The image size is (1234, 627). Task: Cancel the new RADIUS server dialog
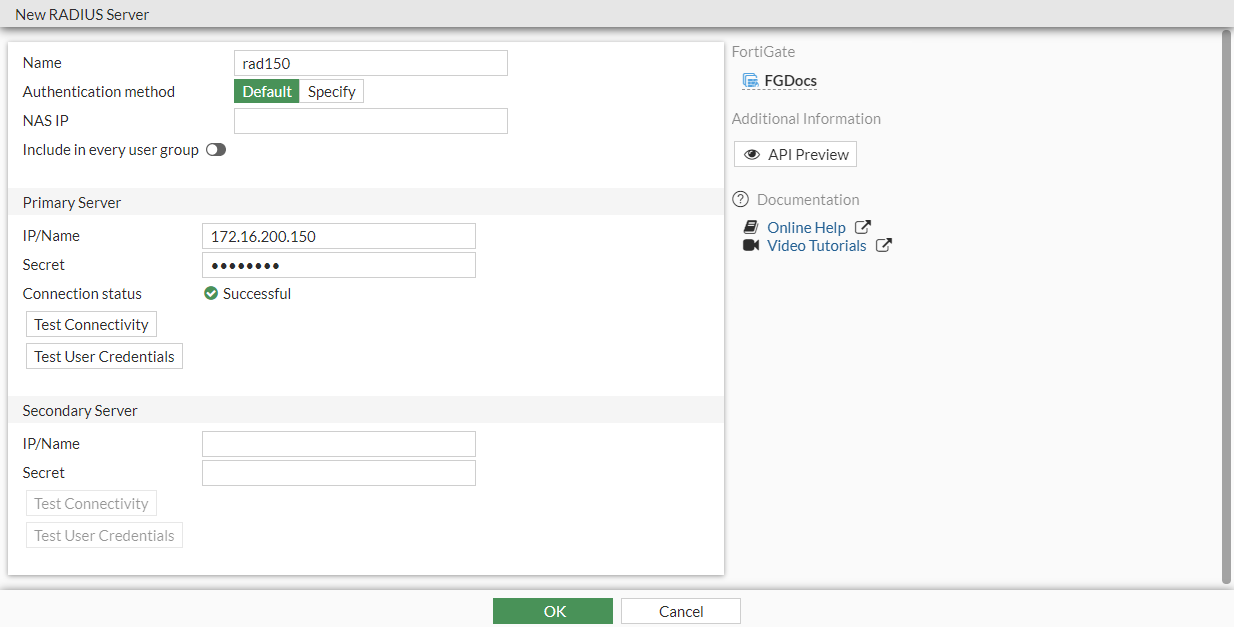click(681, 611)
